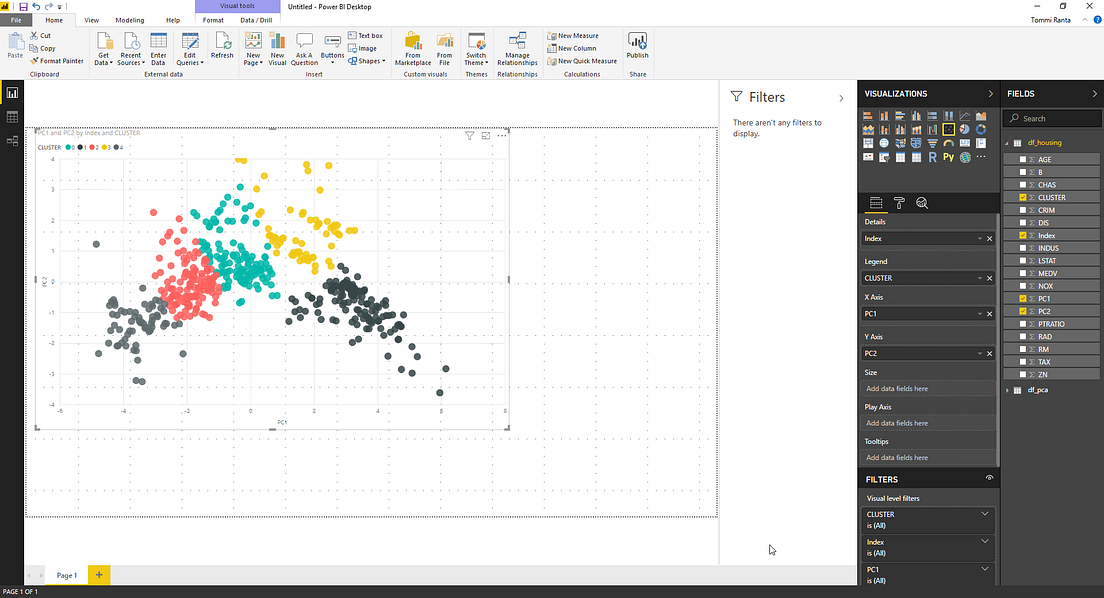Click the Fields search box
This screenshot has width=1104, height=598.
[x=1050, y=117]
